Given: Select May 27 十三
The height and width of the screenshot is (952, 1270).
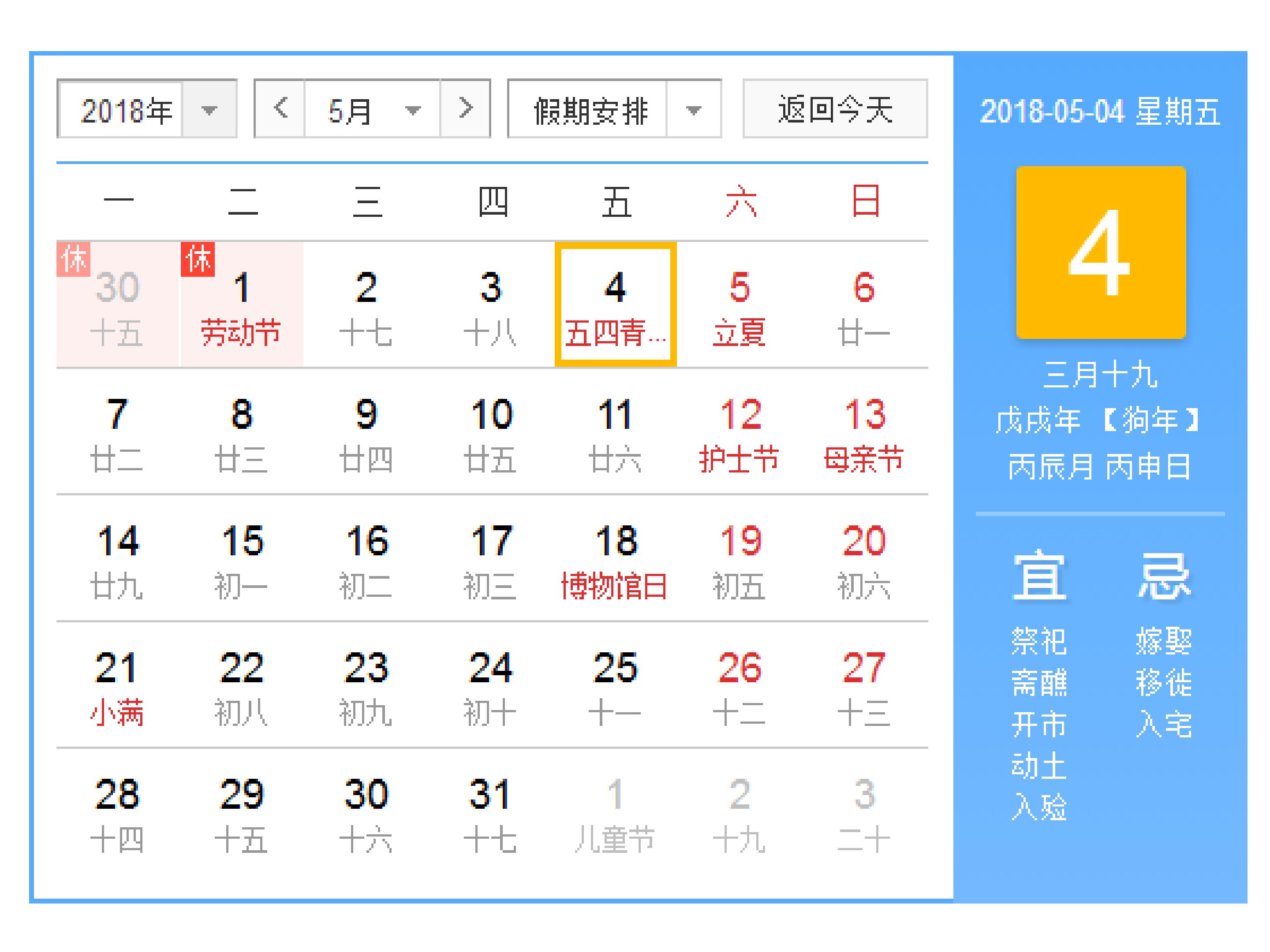Looking at the screenshot, I should click(865, 685).
